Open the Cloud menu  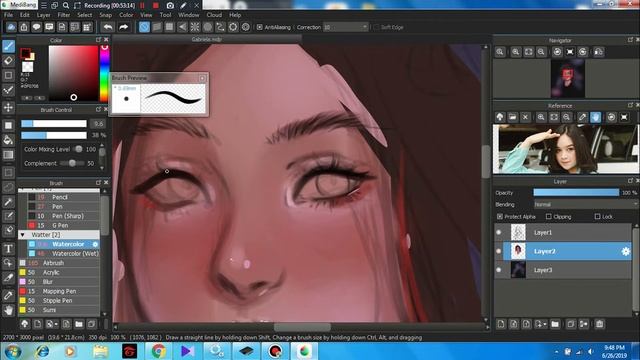[214, 15]
